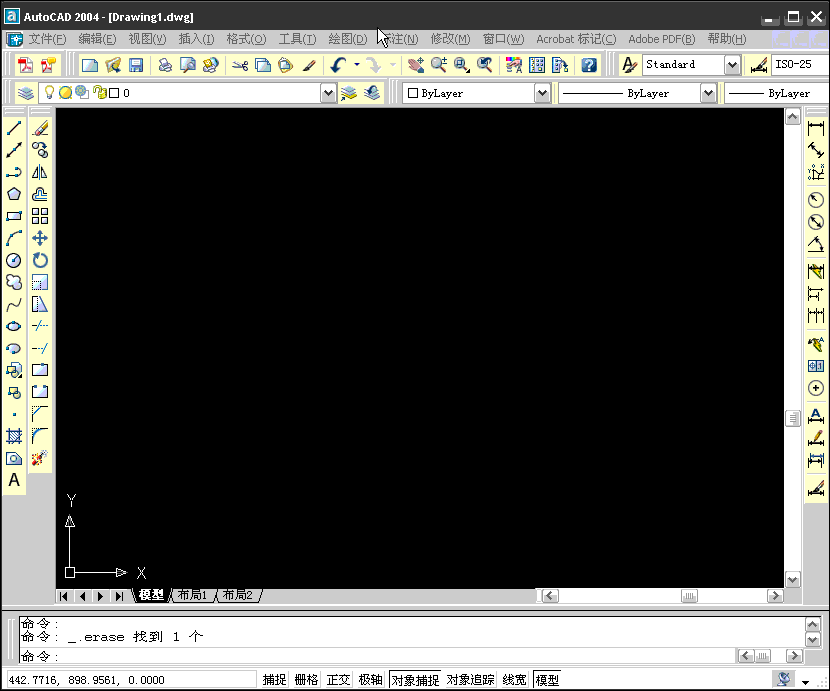Screen dimensions: 830x691
Task: Click the Save drawing icon
Action: [x=136, y=65]
